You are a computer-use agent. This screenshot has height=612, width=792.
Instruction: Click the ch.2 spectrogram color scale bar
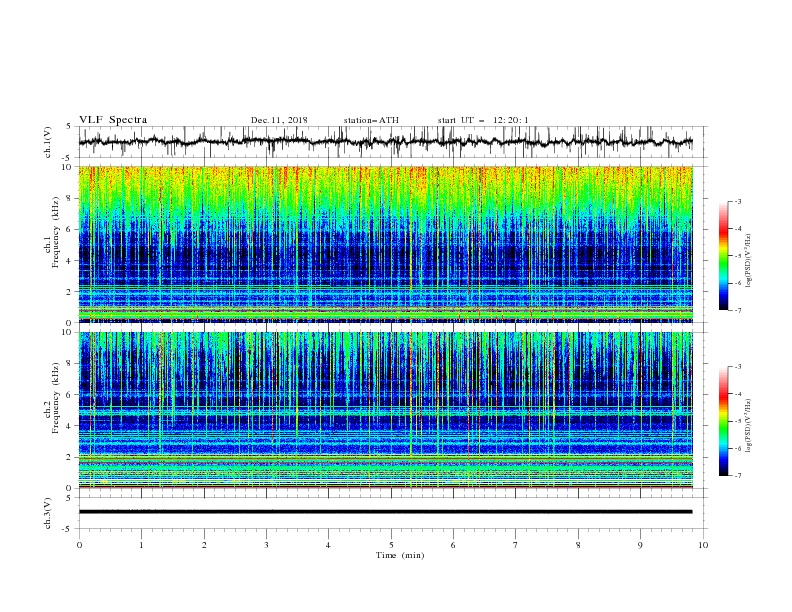(x=724, y=421)
